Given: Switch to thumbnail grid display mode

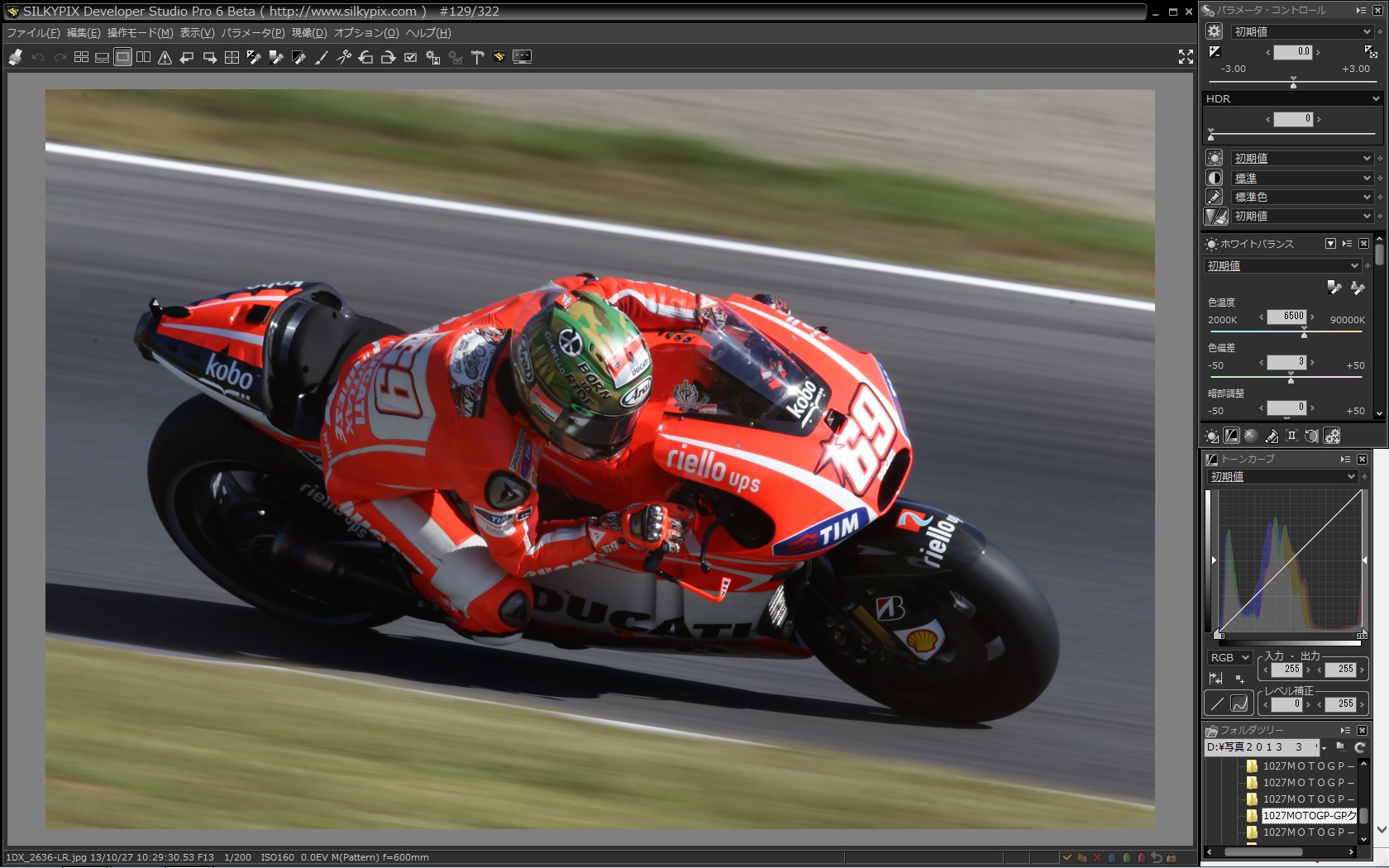Looking at the screenshot, I should pyautogui.click(x=81, y=57).
